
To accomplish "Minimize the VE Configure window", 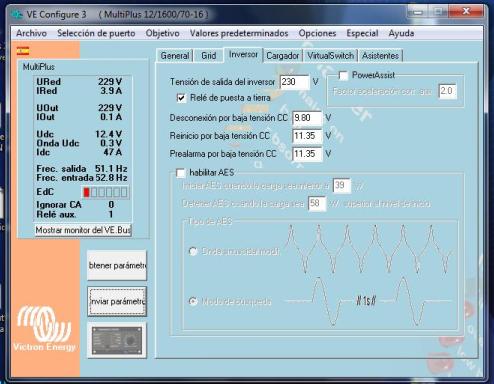I will point(417,12).
